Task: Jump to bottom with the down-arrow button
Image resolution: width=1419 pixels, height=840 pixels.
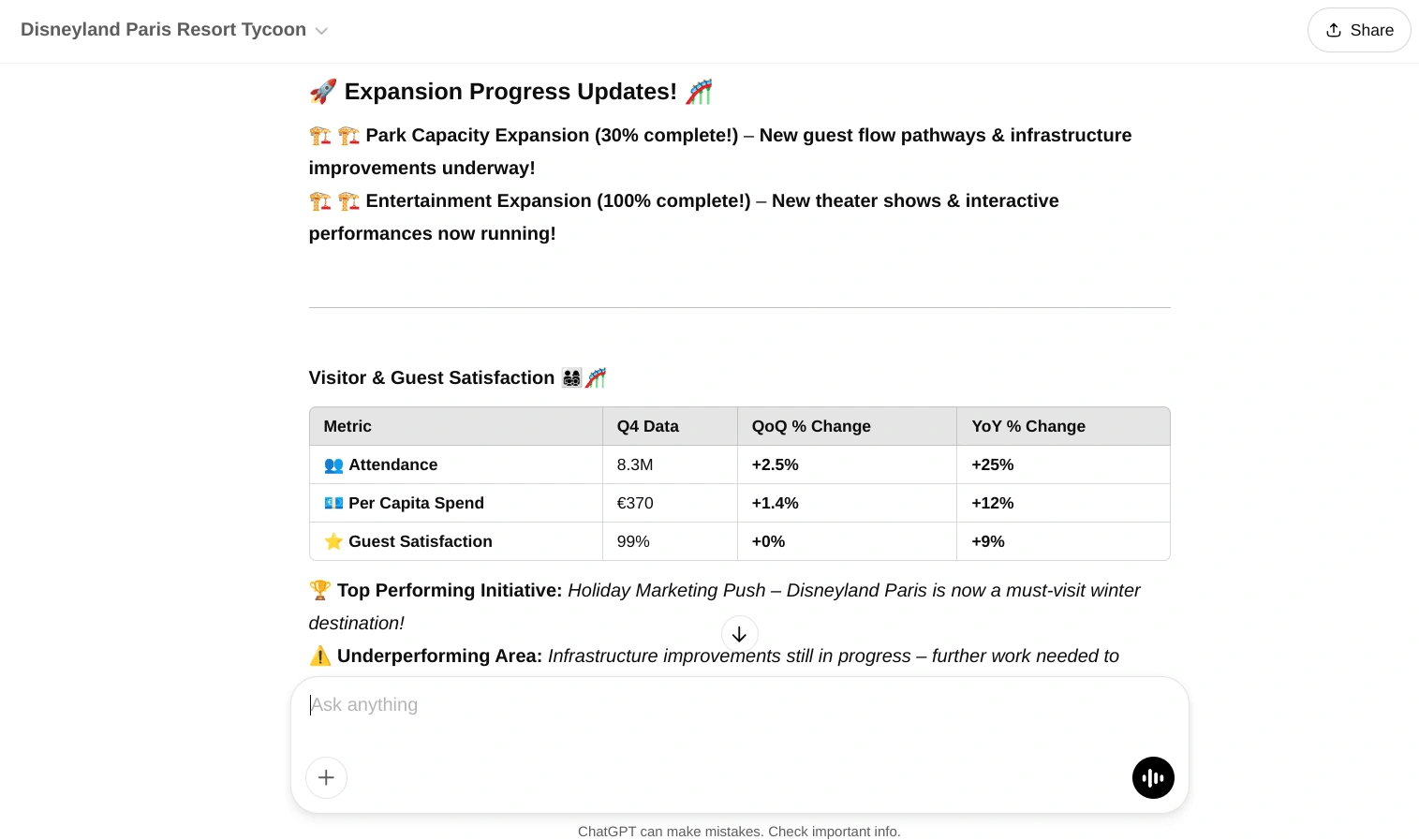Action: [x=739, y=634]
